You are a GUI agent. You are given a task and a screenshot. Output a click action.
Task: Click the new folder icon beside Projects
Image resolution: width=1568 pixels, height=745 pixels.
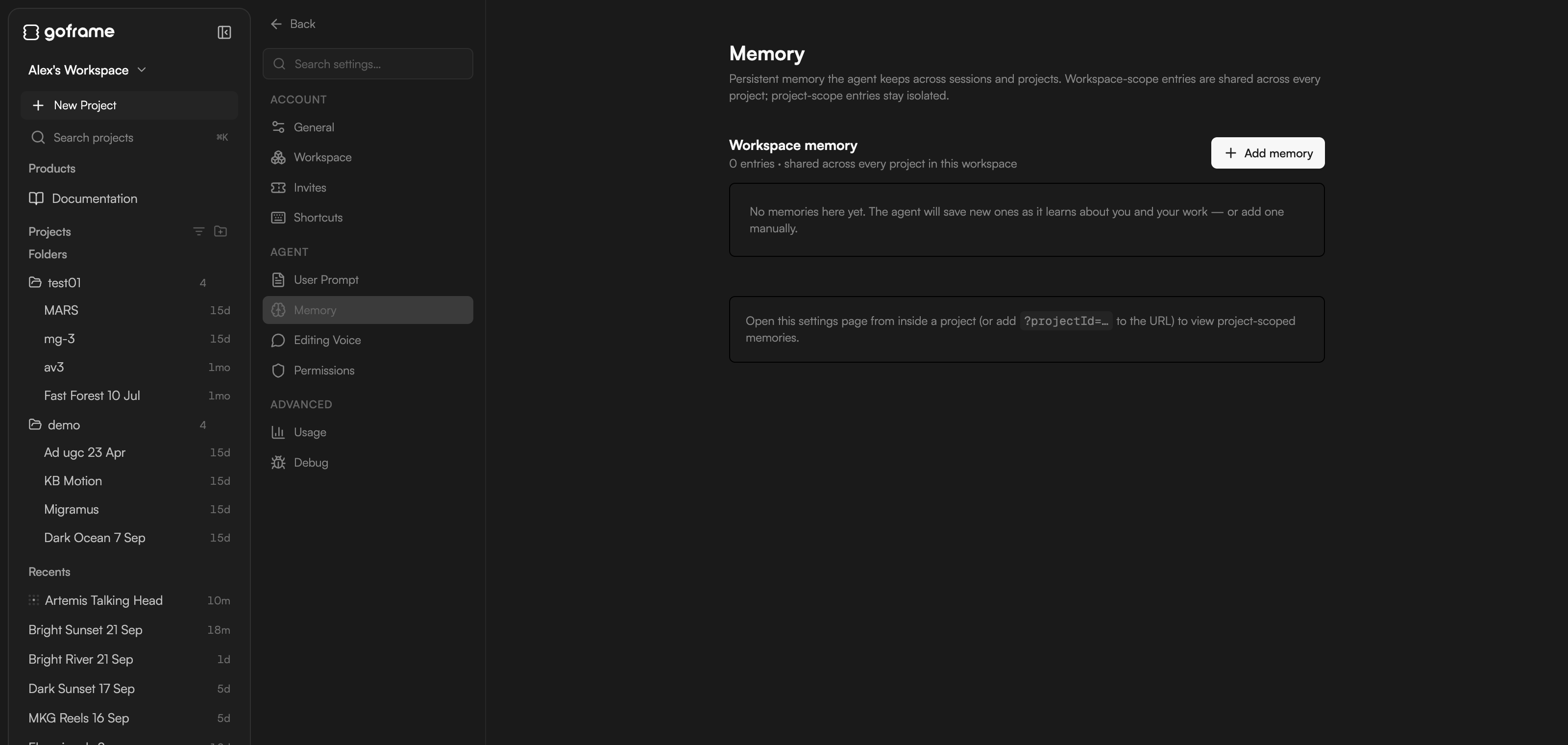tap(220, 231)
